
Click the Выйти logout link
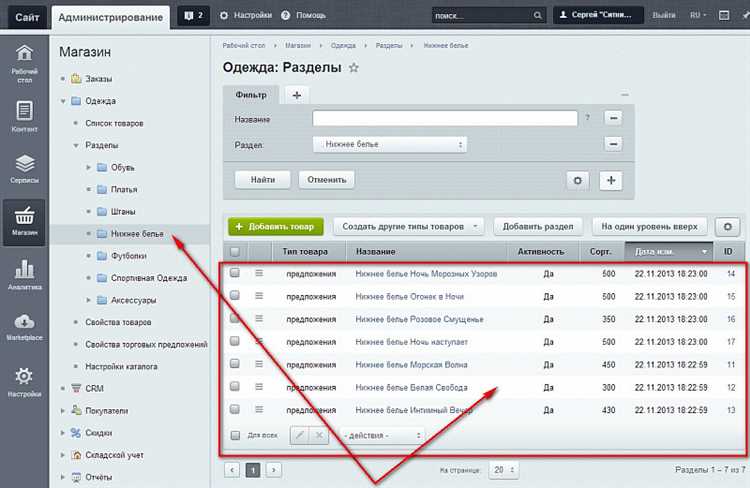664,15
